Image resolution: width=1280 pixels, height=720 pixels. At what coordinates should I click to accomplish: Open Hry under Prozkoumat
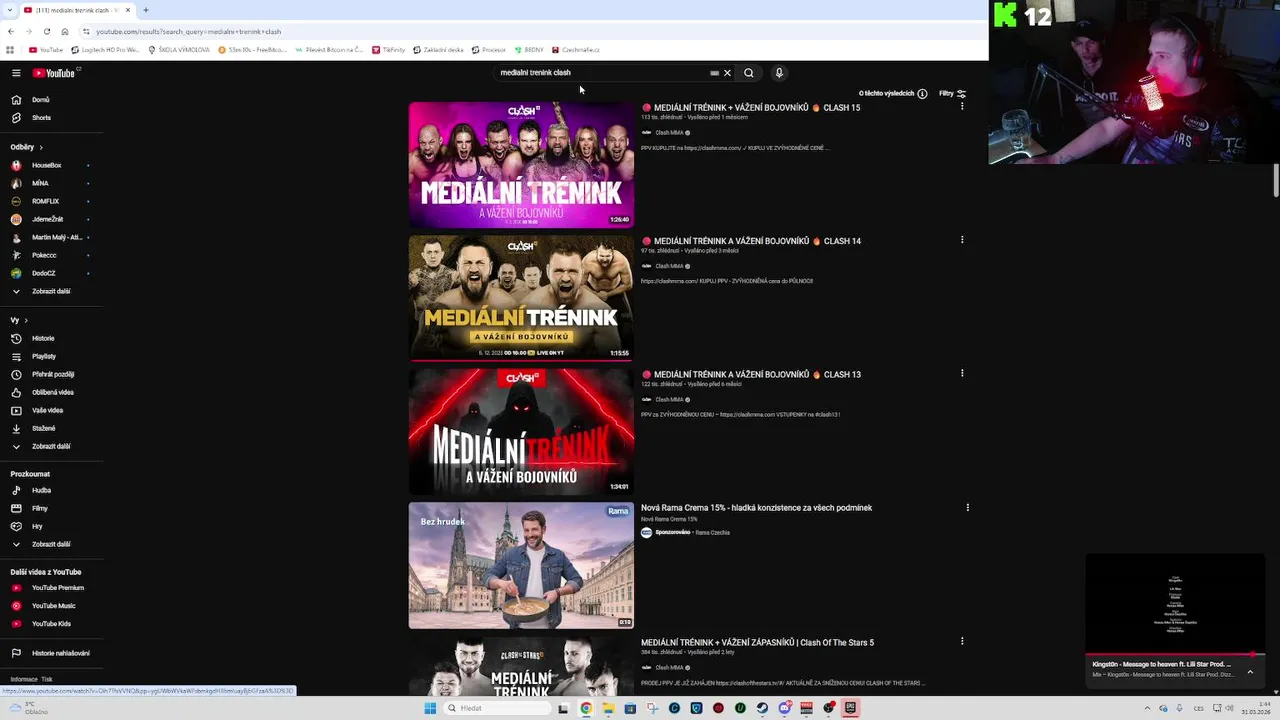click(37, 526)
